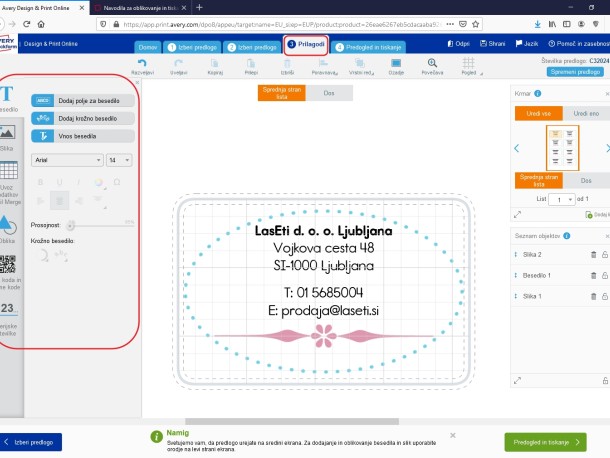
Task: Click the Firefox bookmark star icon
Action: (475, 24)
